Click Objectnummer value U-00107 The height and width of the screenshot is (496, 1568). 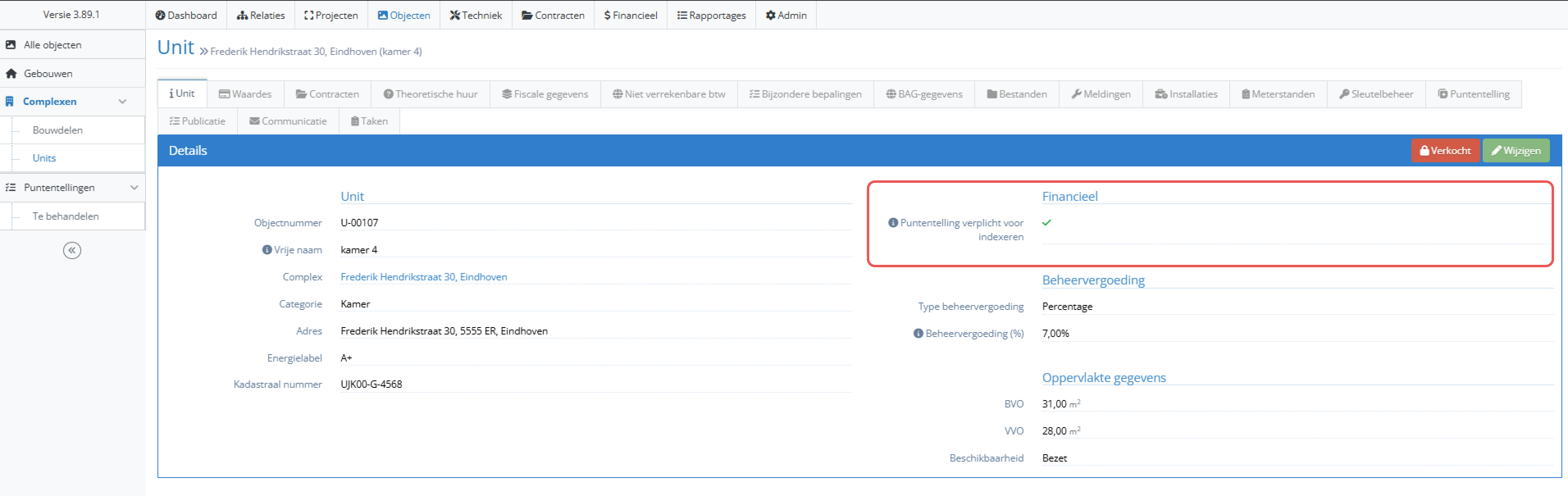359,222
